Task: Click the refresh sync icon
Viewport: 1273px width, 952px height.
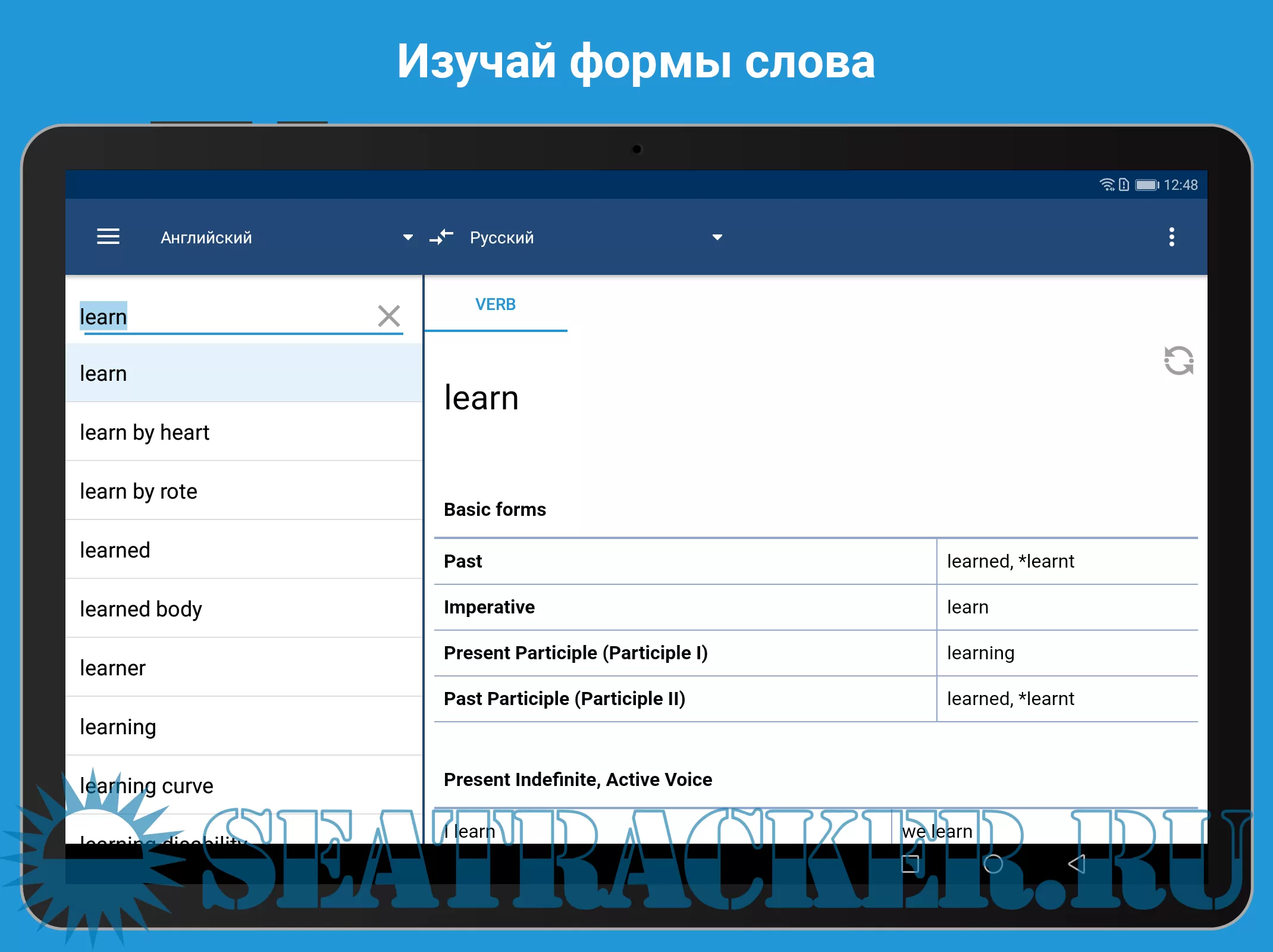Action: pos(1178,361)
